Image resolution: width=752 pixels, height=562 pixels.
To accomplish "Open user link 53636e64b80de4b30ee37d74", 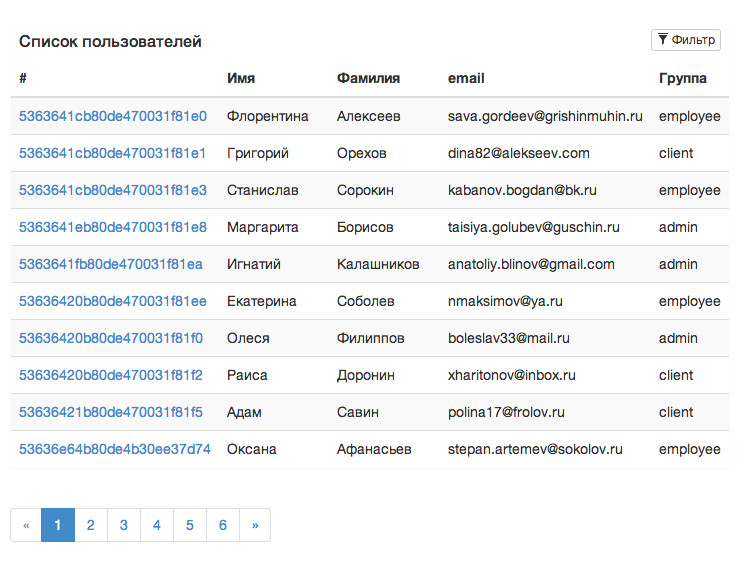I will pos(115,449).
